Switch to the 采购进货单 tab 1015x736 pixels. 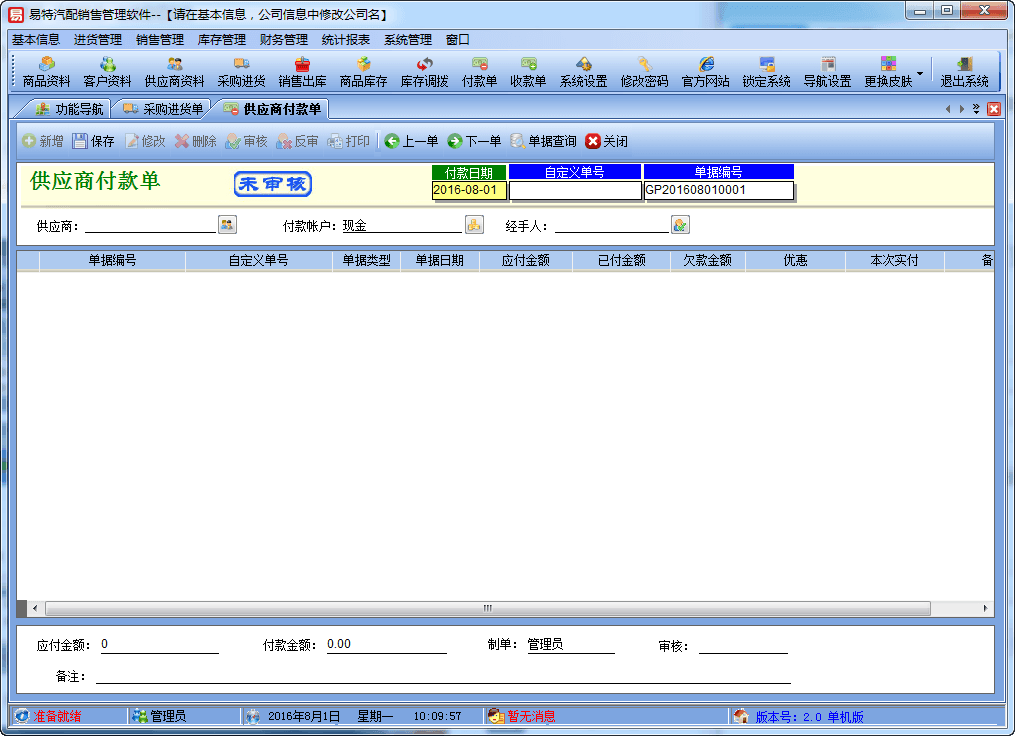pos(163,109)
